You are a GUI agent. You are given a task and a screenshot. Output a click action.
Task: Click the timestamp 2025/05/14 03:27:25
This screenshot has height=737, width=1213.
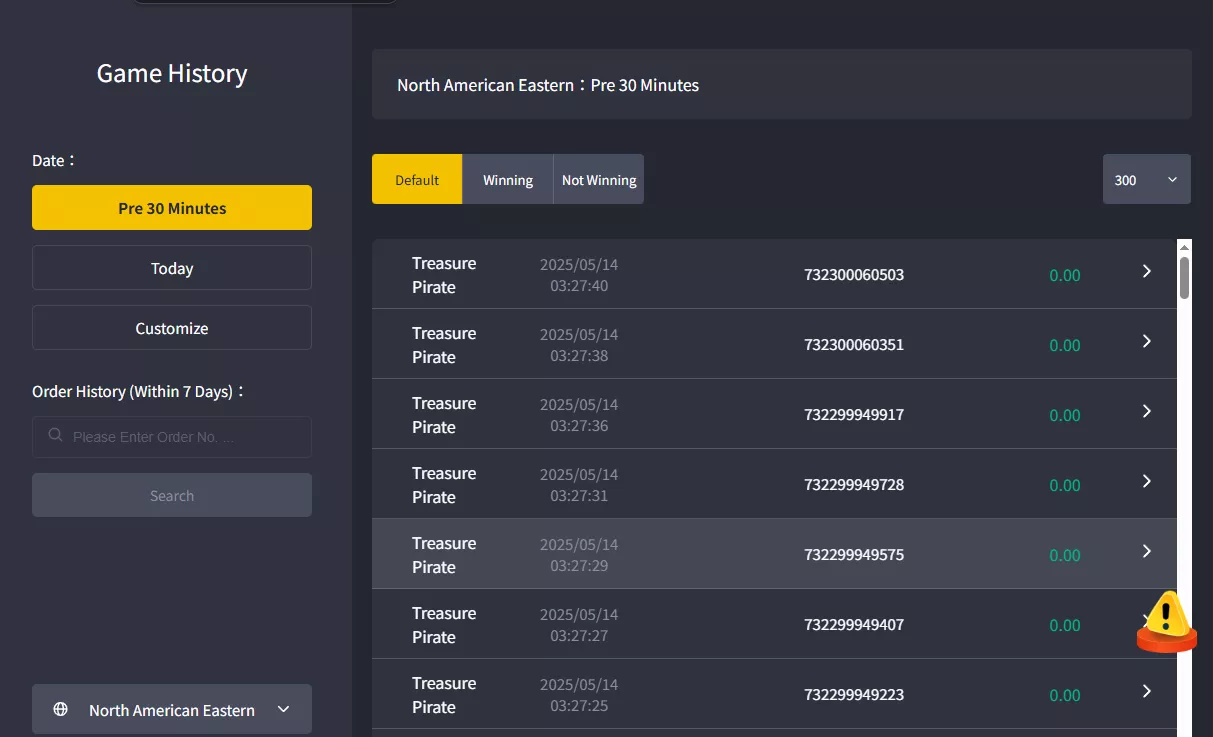coord(579,695)
